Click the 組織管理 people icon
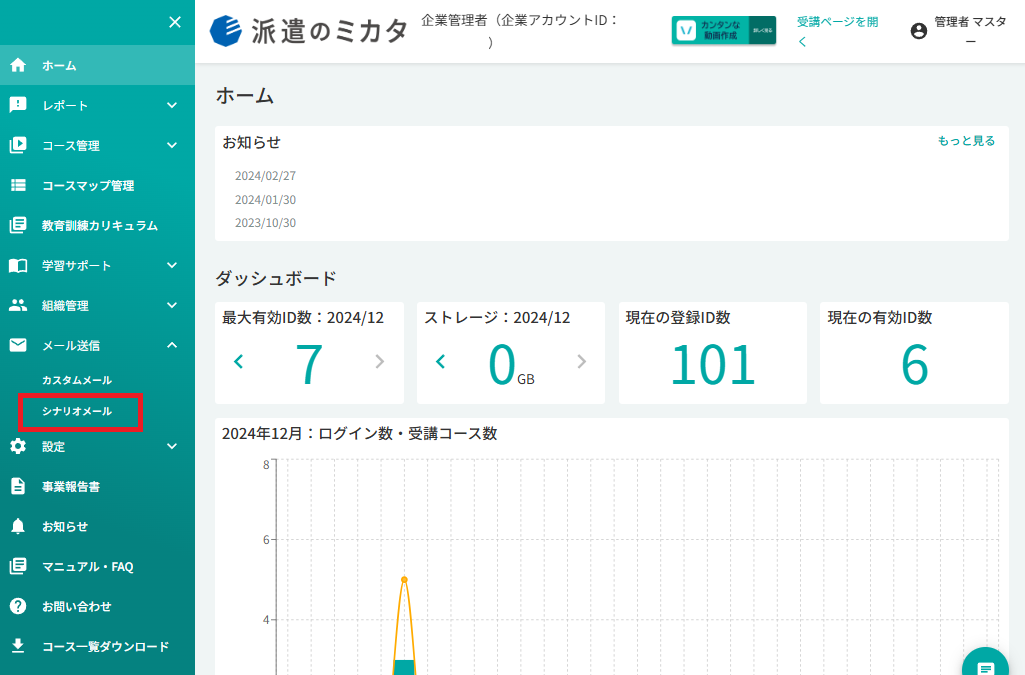This screenshot has width=1025, height=675. pyautogui.click(x=18, y=305)
